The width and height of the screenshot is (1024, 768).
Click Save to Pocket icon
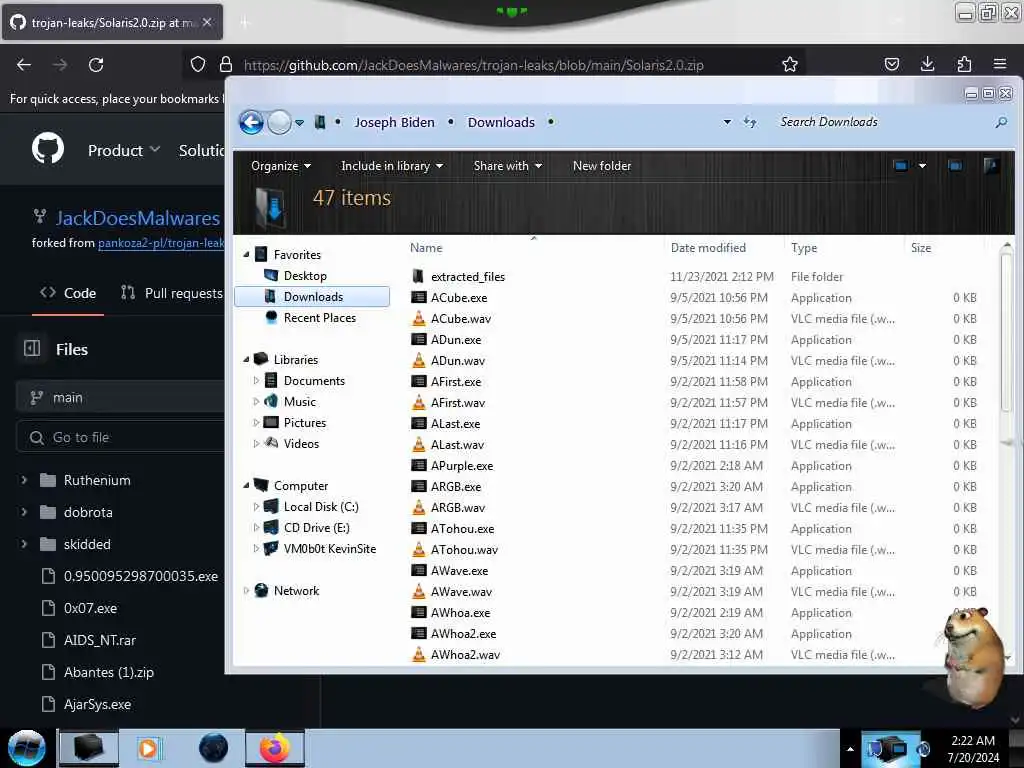tap(891, 64)
